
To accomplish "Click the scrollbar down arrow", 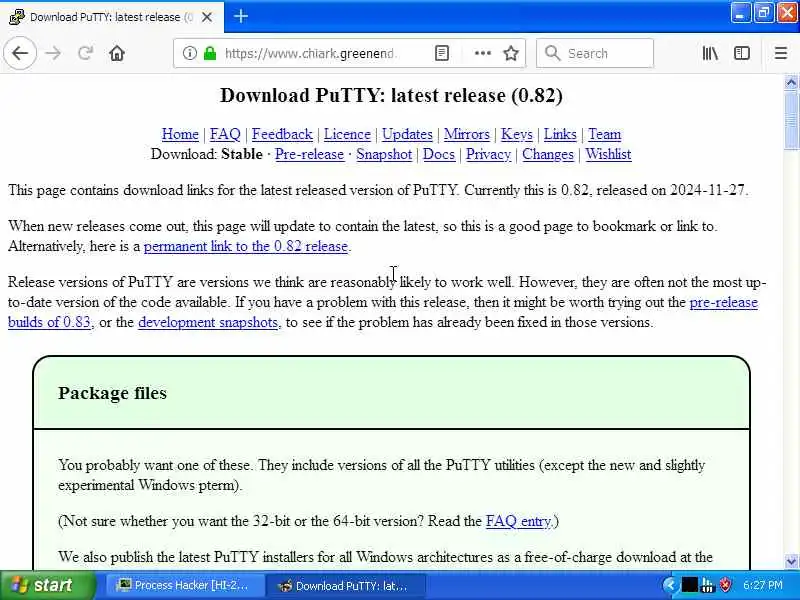I will 791,562.
